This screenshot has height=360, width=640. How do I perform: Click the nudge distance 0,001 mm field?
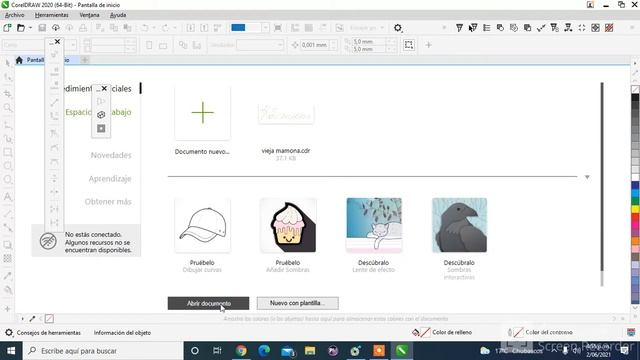click(315, 45)
